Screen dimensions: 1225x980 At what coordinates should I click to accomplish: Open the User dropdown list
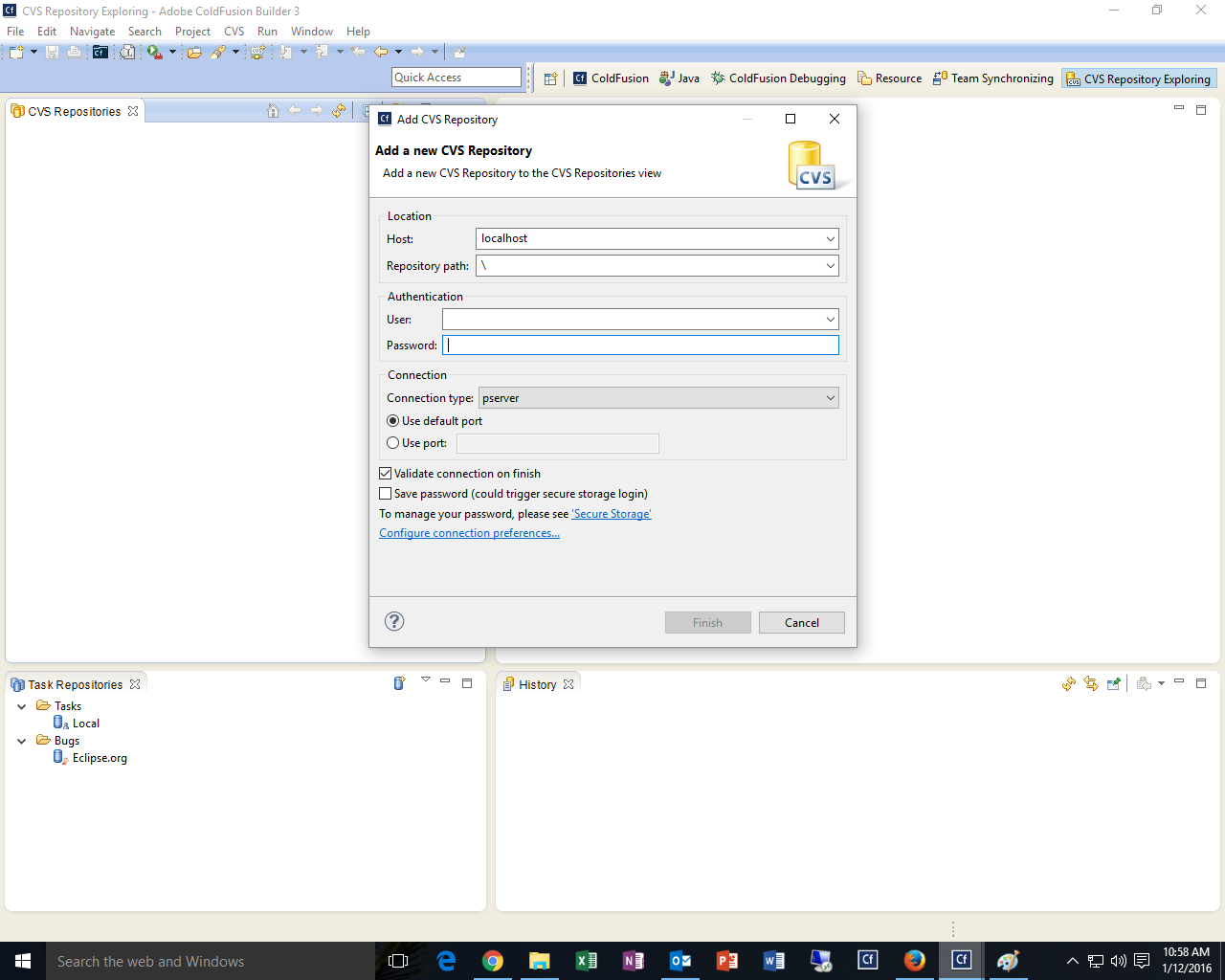(830, 319)
